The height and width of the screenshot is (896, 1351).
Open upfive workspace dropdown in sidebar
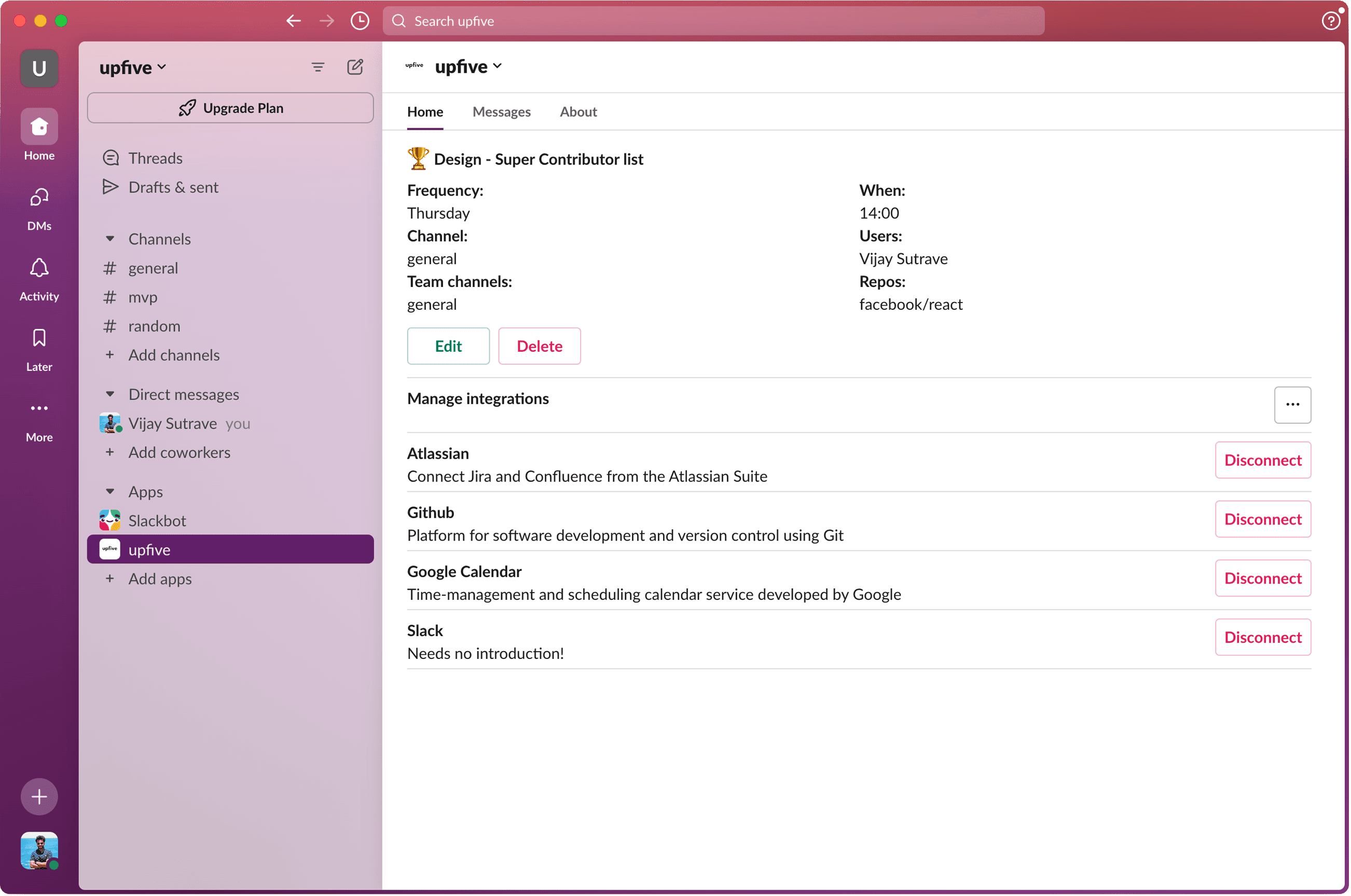[132, 67]
